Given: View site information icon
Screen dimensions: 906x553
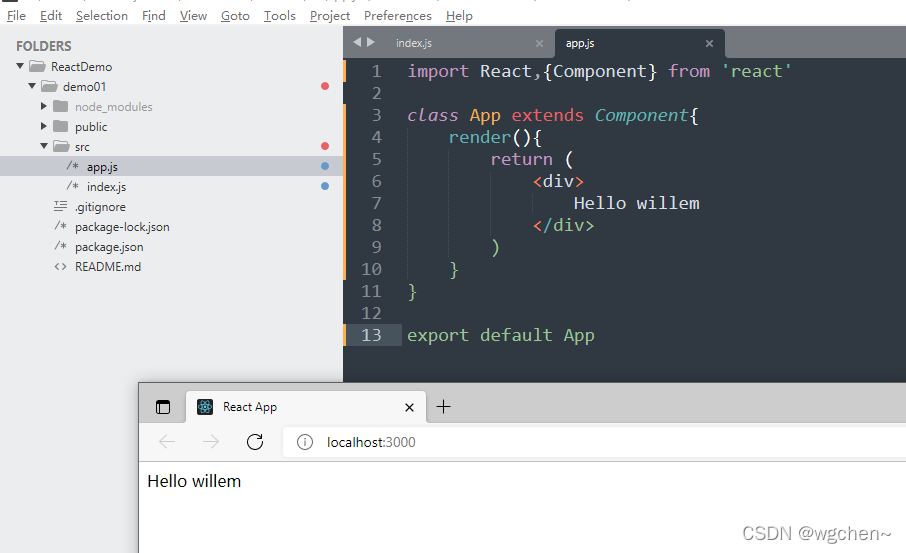Looking at the screenshot, I should pyautogui.click(x=305, y=442).
